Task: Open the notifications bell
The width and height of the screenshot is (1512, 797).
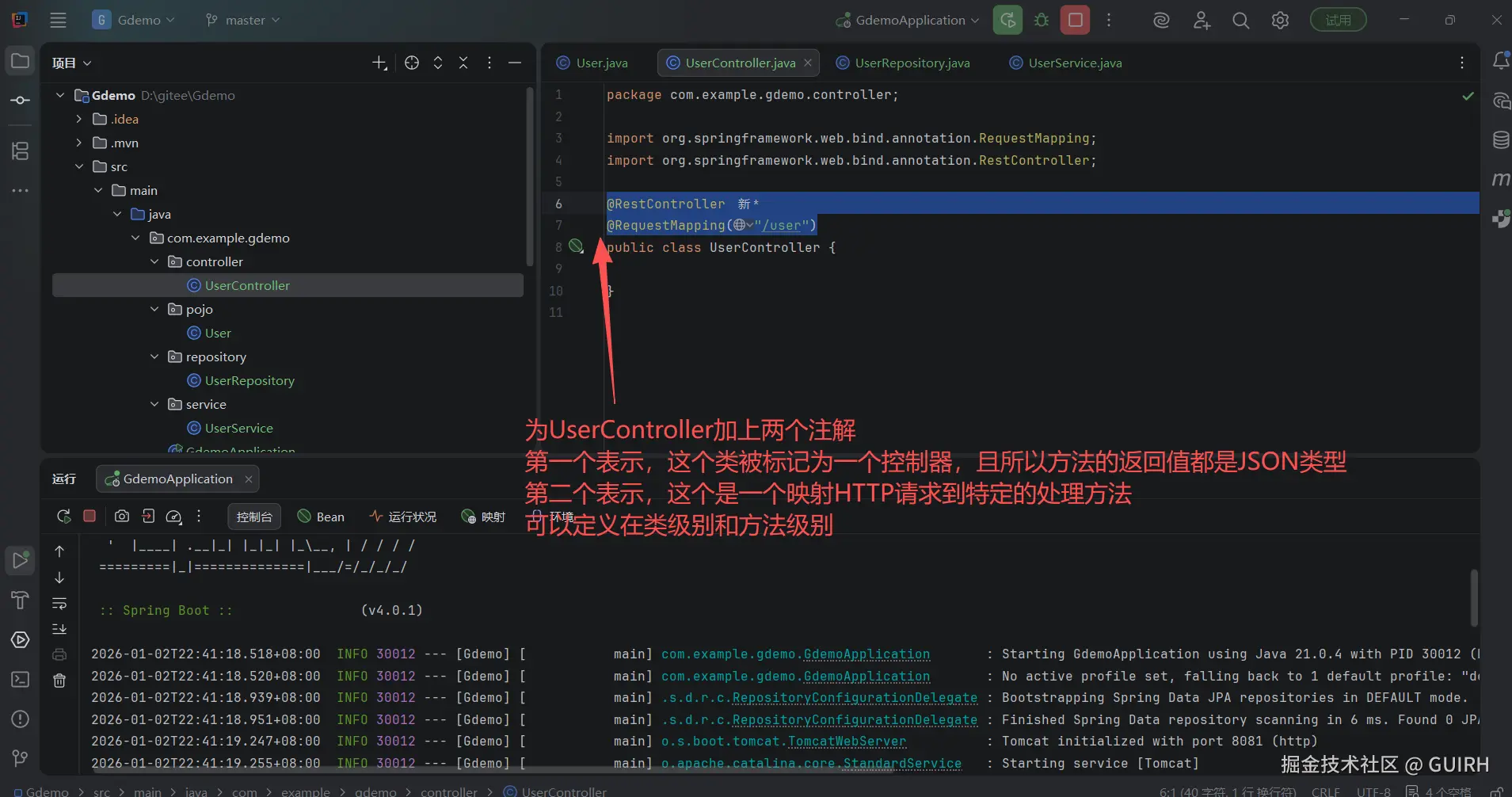Action: (1500, 60)
